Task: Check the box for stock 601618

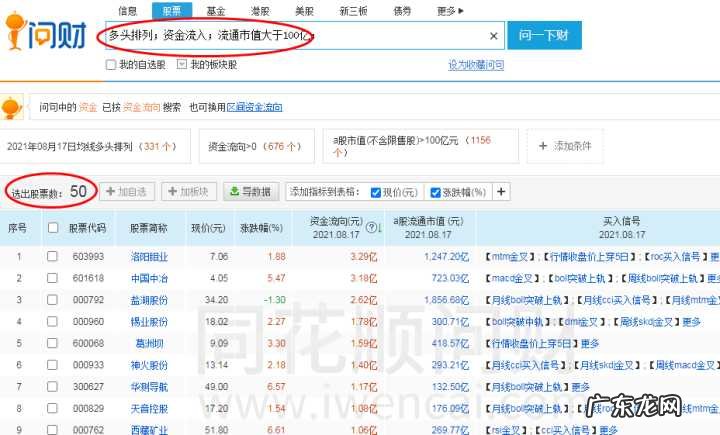Action: [x=52, y=278]
